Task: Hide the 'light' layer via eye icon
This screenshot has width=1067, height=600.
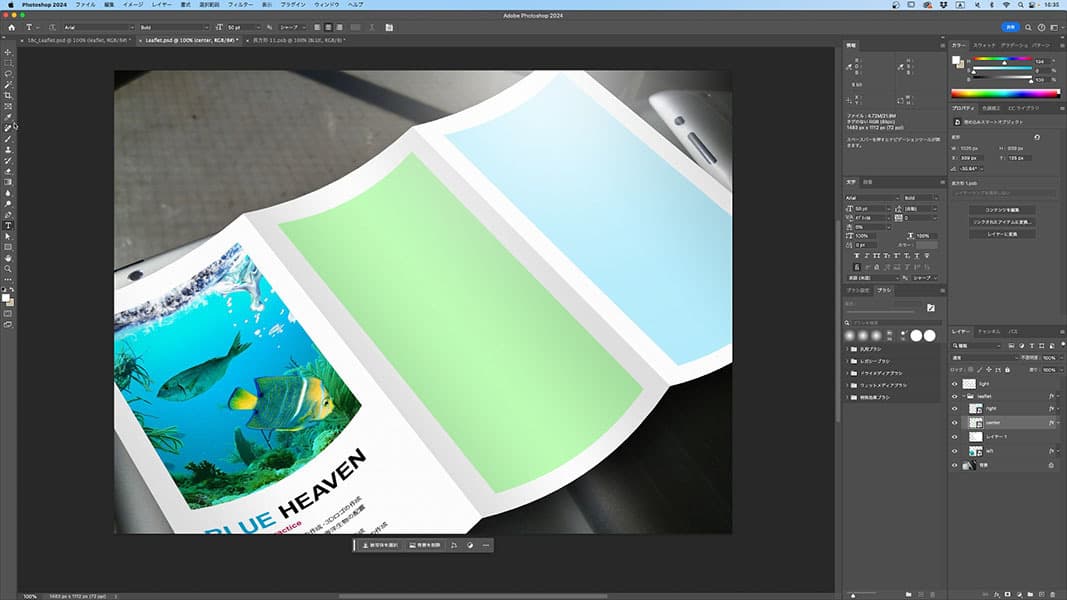Action: 954,383
